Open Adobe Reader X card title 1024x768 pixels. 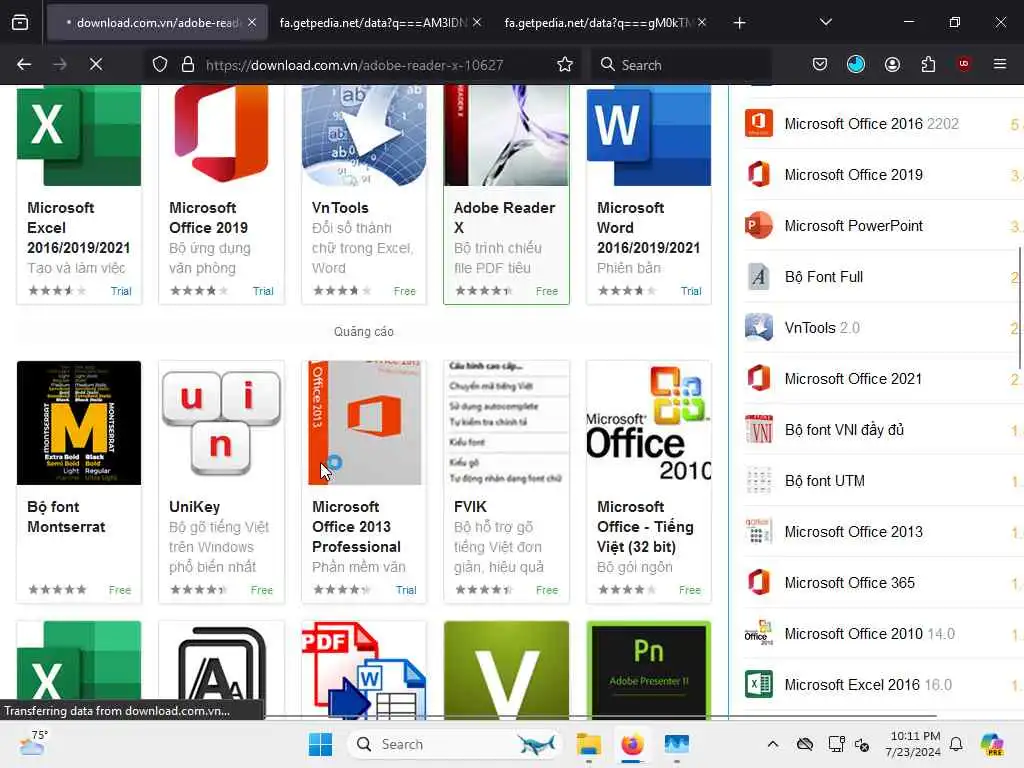click(x=504, y=217)
